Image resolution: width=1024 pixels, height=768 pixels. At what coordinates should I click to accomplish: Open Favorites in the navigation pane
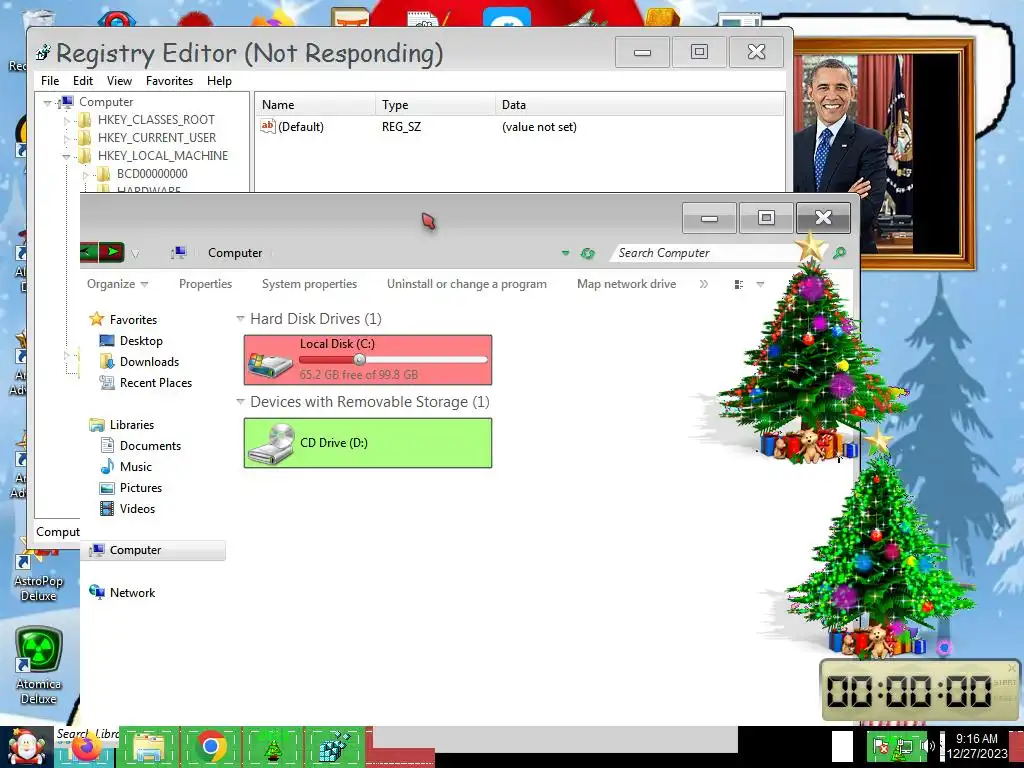click(133, 319)
